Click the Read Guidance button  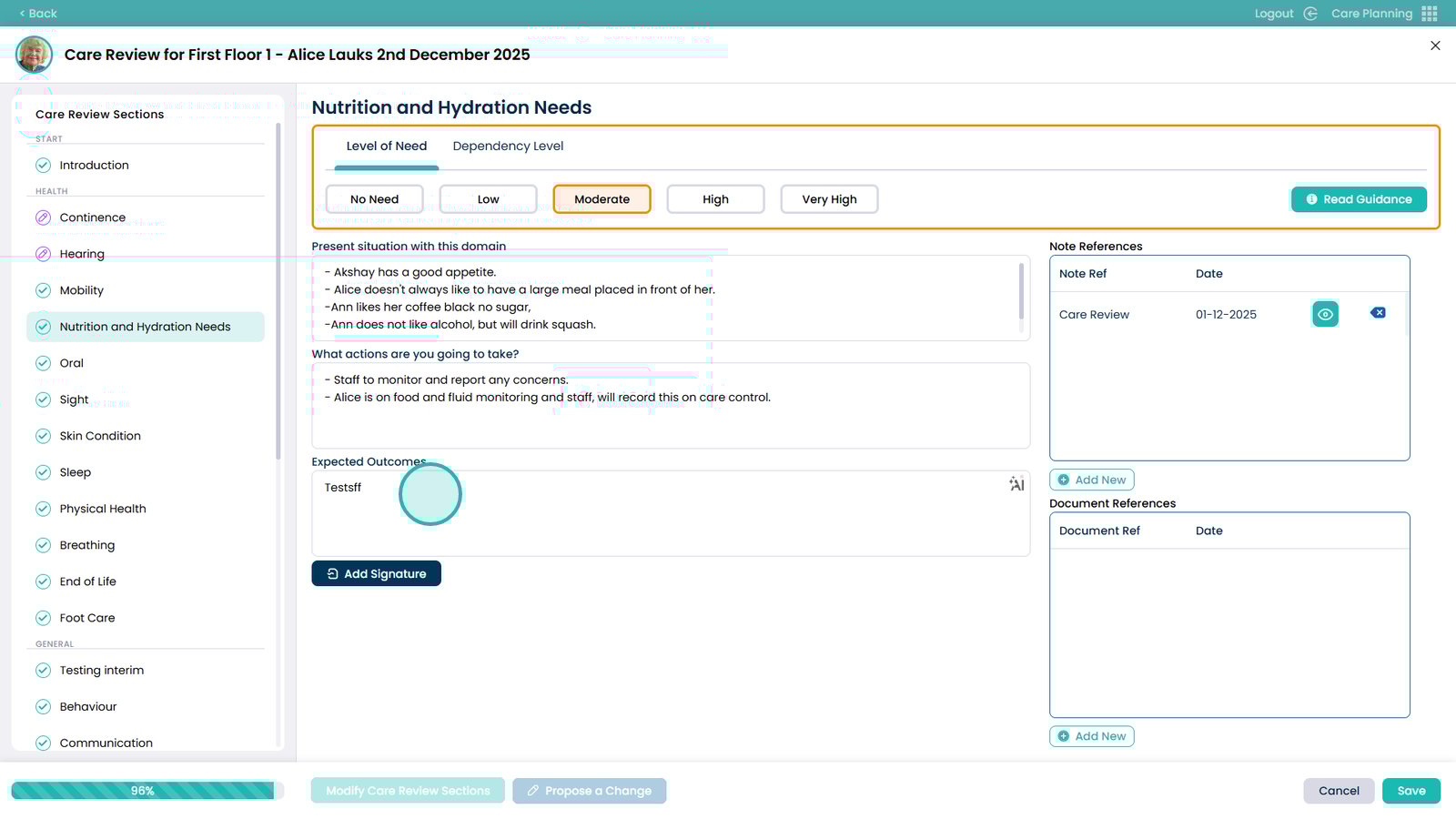(x=1359, y=199)
